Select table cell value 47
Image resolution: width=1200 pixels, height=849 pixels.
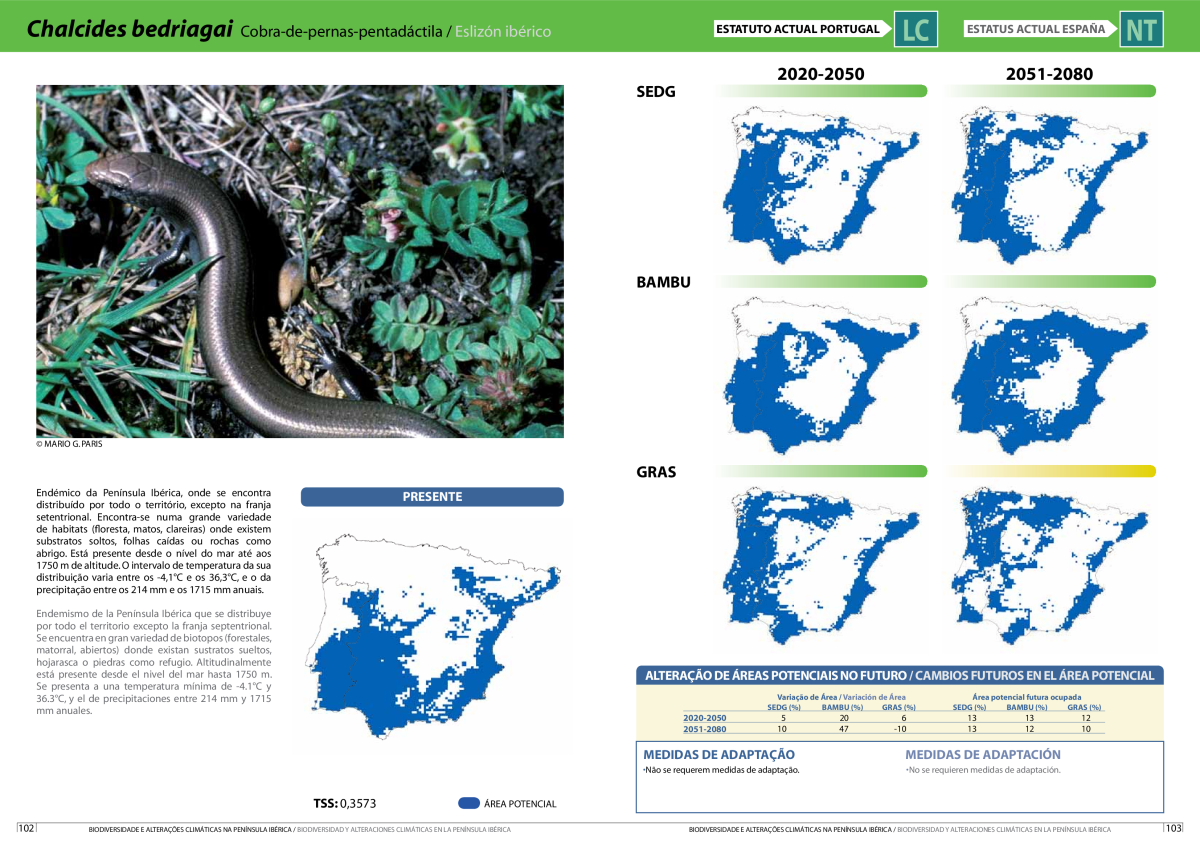click(x=843, y=729)
